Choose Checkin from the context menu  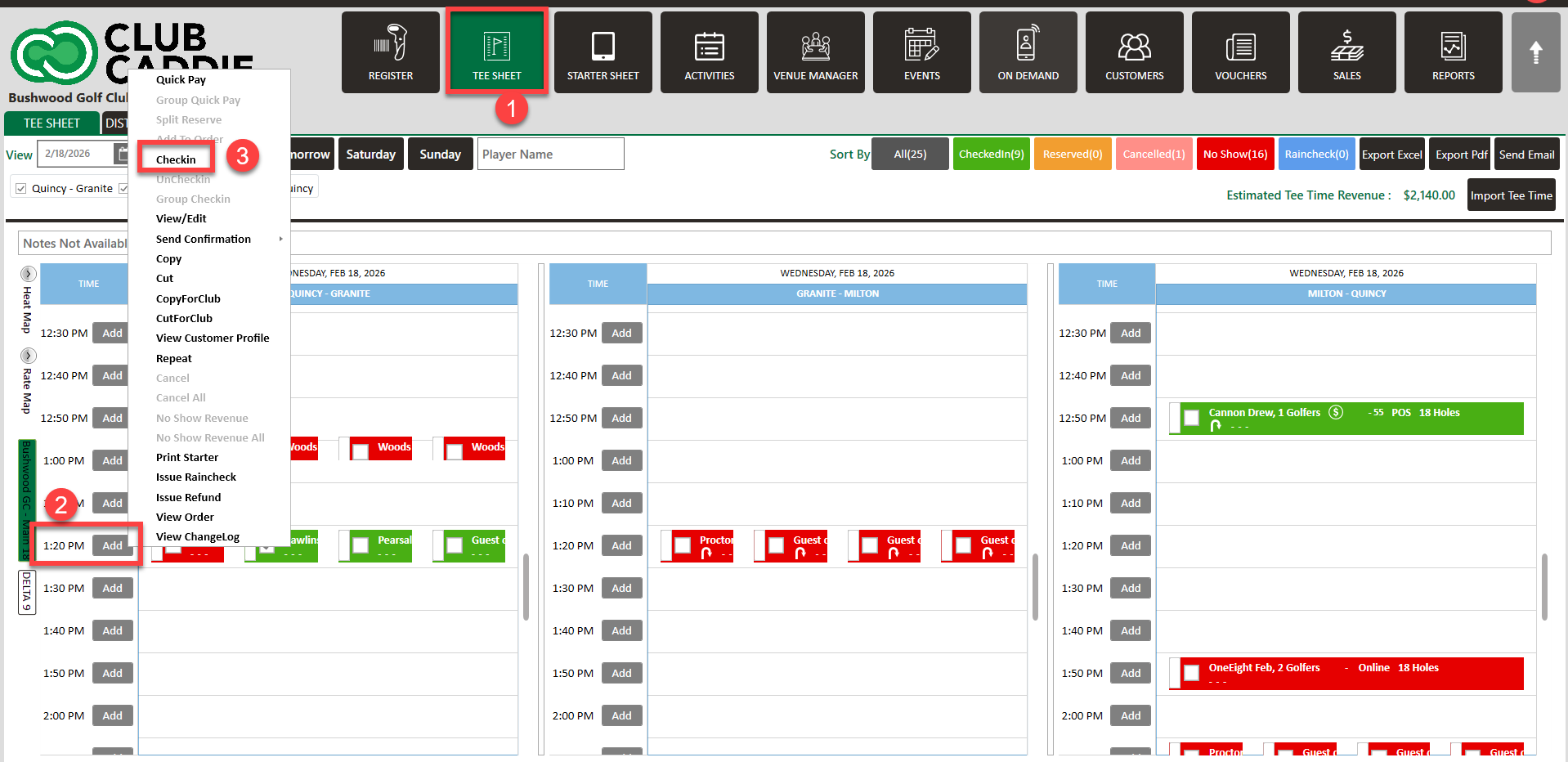[x=176, y=159]
